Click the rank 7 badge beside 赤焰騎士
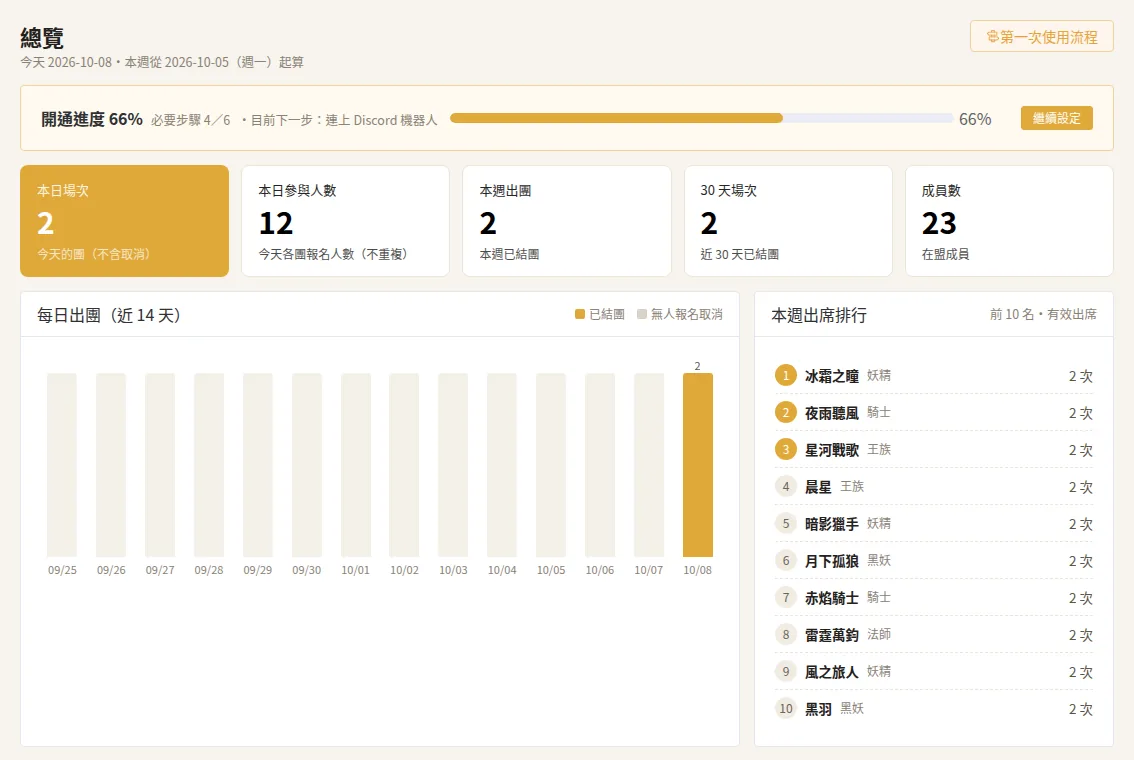Screen dimensions: 1134x760 point(785,598)
